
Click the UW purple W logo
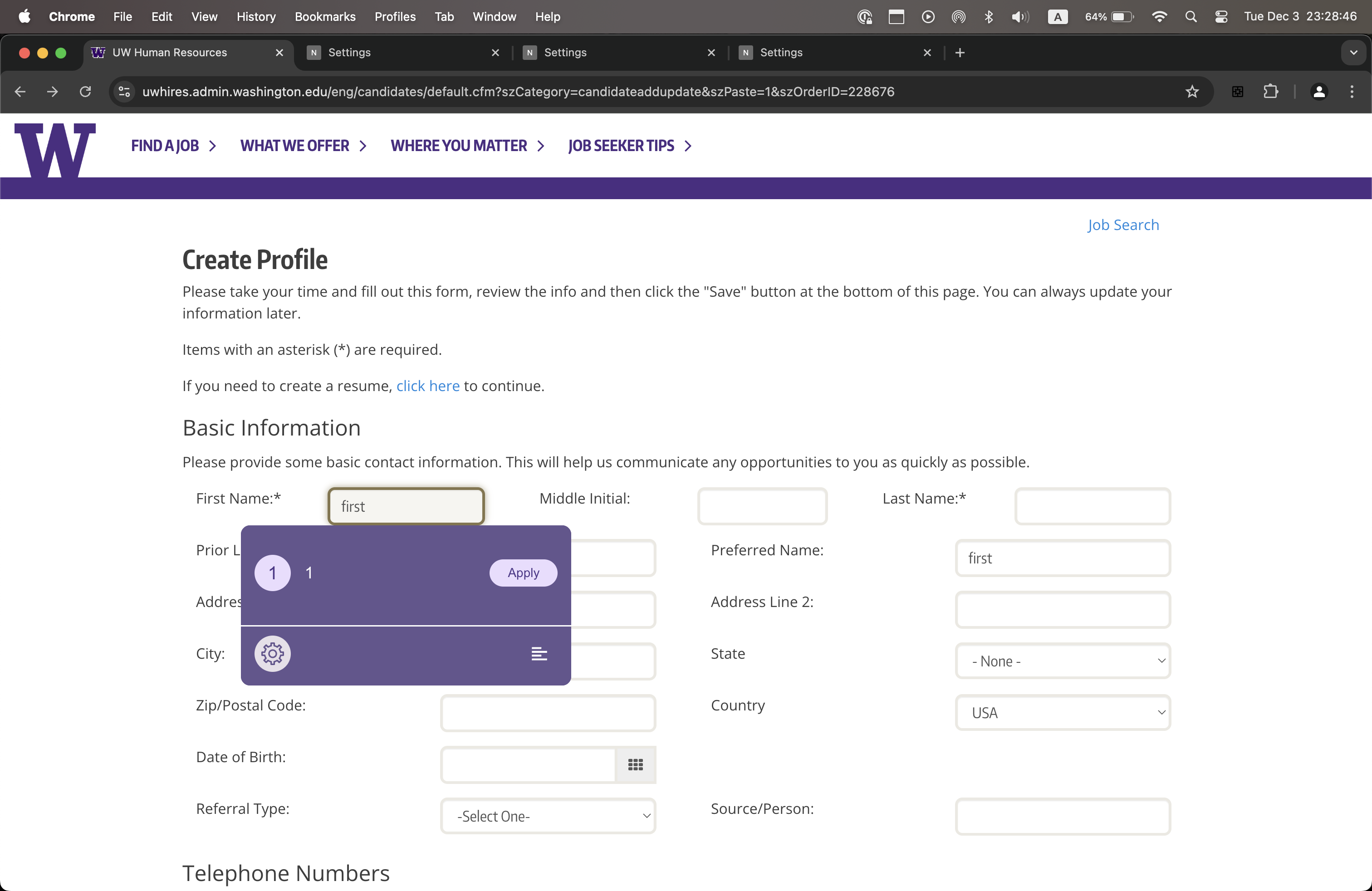(x=55, y=149)
